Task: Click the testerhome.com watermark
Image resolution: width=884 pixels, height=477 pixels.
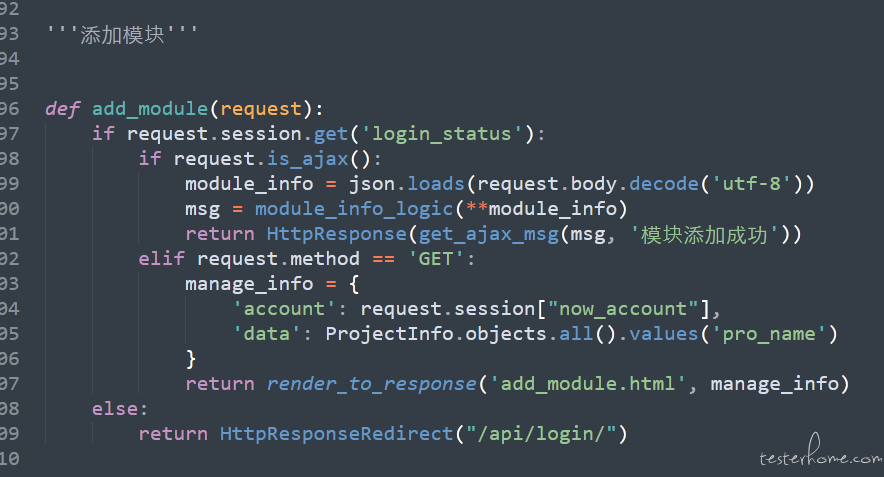Action: coord(821,453)
